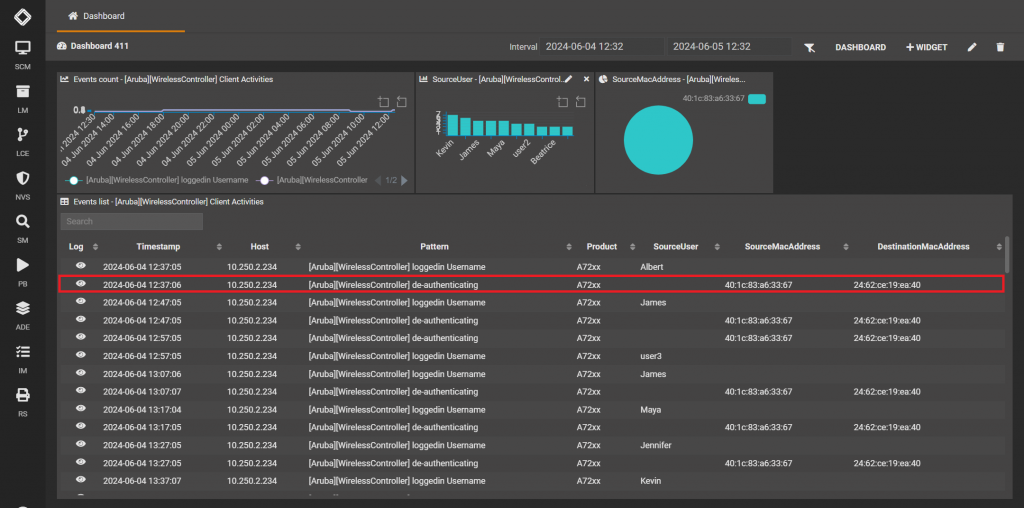Viewport: 1024px width, 508px height.
Task: Open the ADE layers module
Action: [23, 315]
